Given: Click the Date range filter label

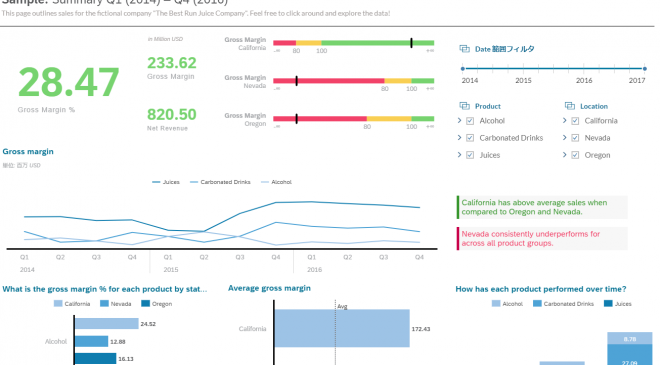Looking at the screenshot, I should pyautogui.click(x=505, y=49).
